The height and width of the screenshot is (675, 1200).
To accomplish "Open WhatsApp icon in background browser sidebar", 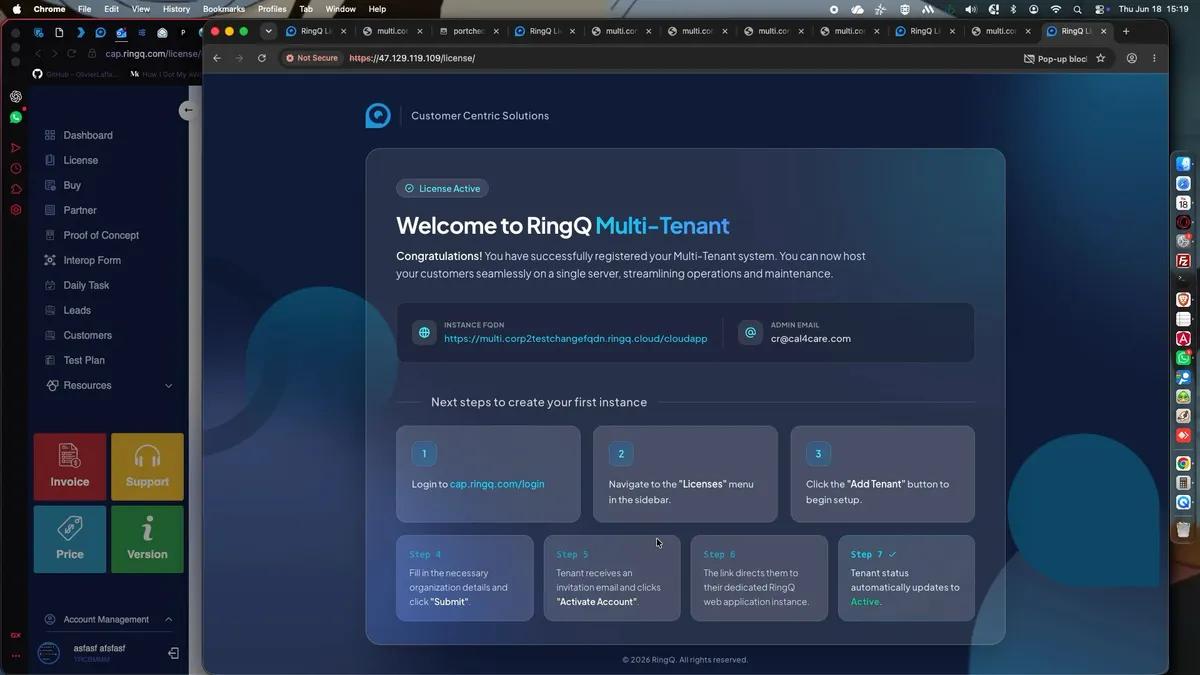I will tap(16, 117).
